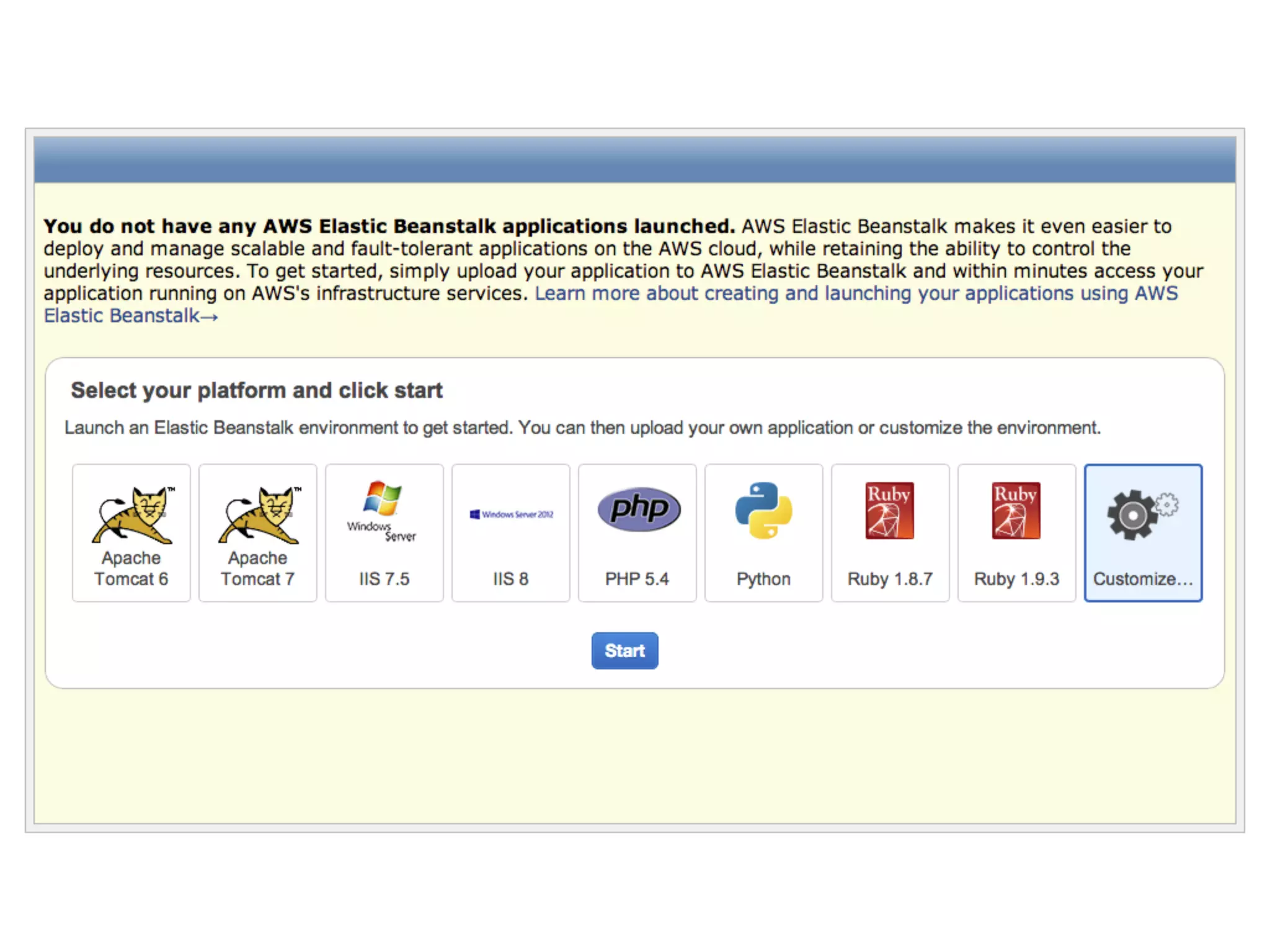1270x952 pixels.
Task: Click the Apache Tomcat 6 cat logo
Action: [132, 515]
